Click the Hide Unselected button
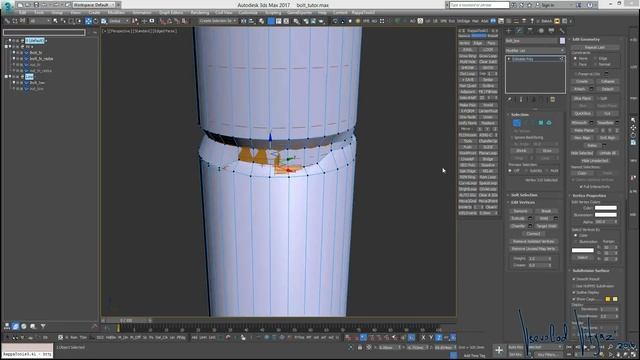This screenshot has width=640, height=360. click(595, 160)
